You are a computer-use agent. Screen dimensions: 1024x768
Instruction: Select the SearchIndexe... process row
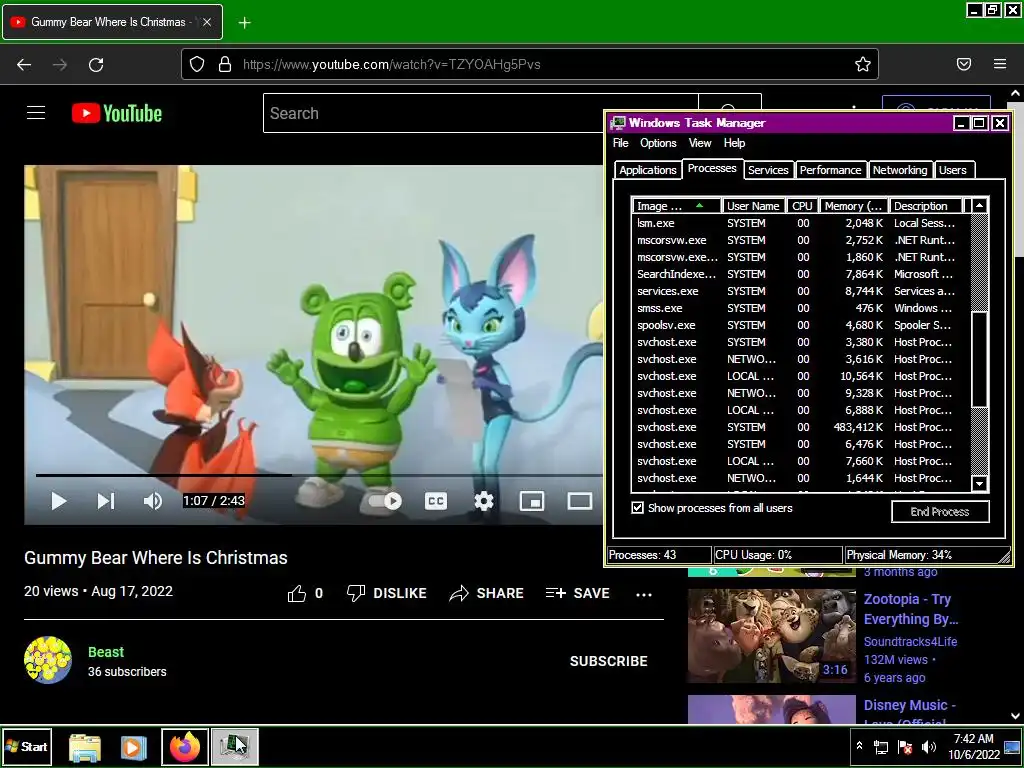pyautogui.click(x=801, y=274)
